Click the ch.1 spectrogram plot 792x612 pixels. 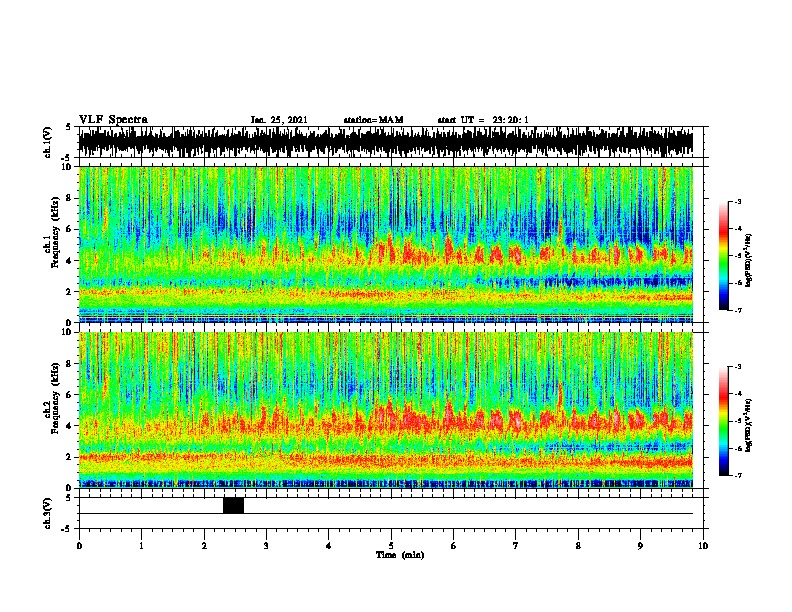click(386, 244)
